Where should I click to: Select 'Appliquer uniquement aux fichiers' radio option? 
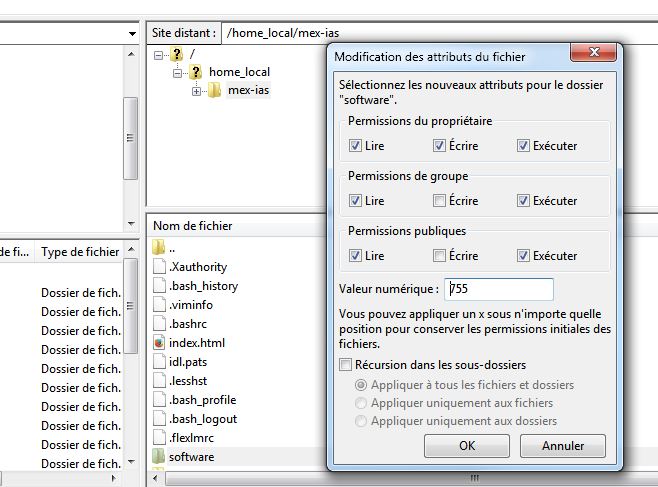pyautogui.click(x=361, y=403)
